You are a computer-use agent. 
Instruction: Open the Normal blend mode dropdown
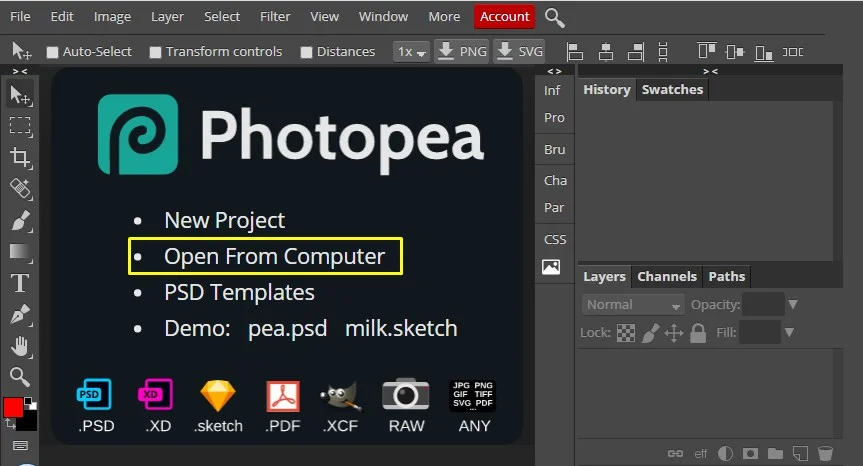(x=633, y=304)
